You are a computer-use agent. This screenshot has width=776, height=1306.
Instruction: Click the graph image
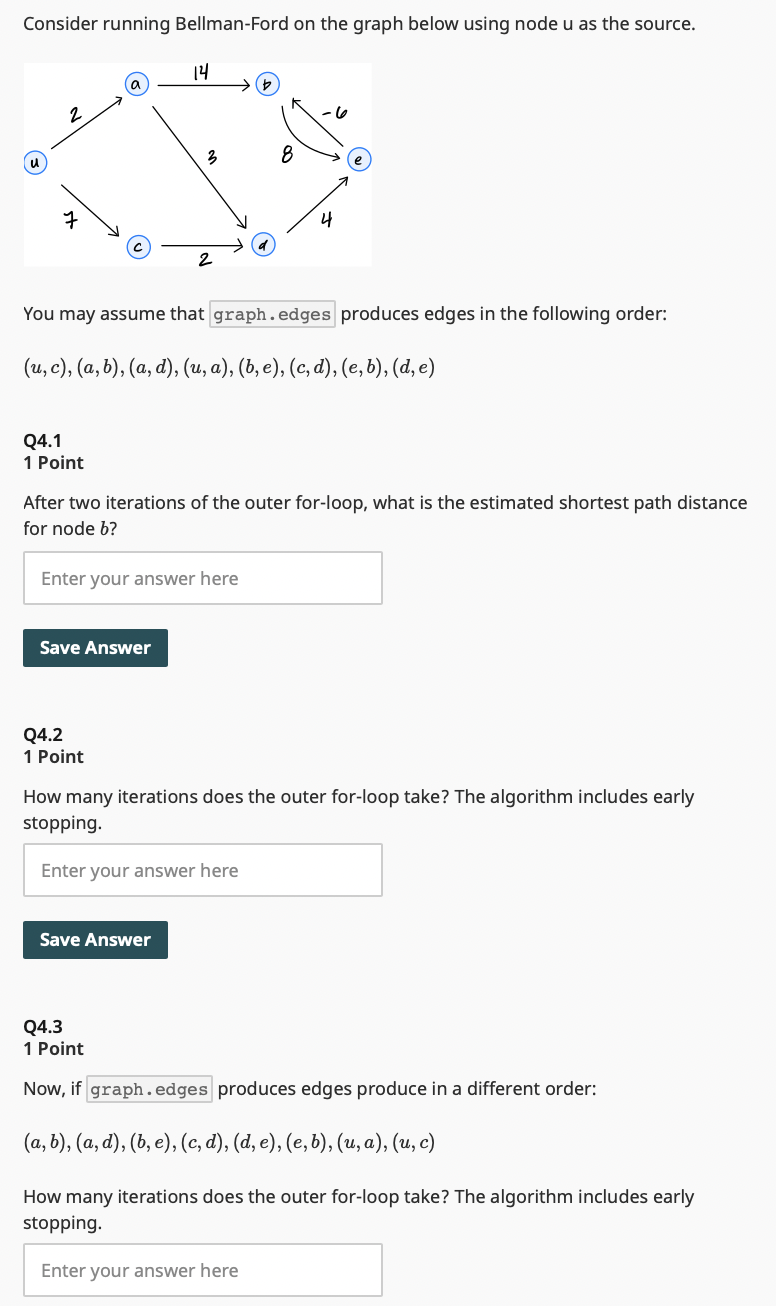(x=197, y=164)
